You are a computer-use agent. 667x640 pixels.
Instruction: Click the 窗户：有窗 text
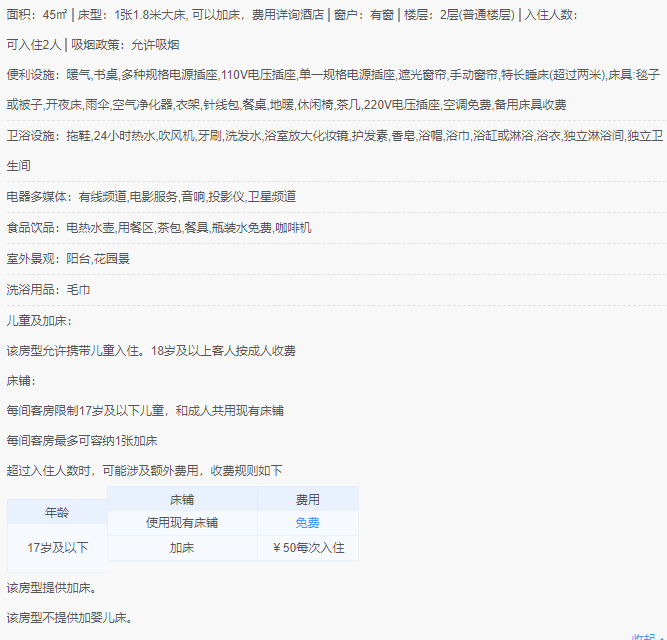[364, 15]
